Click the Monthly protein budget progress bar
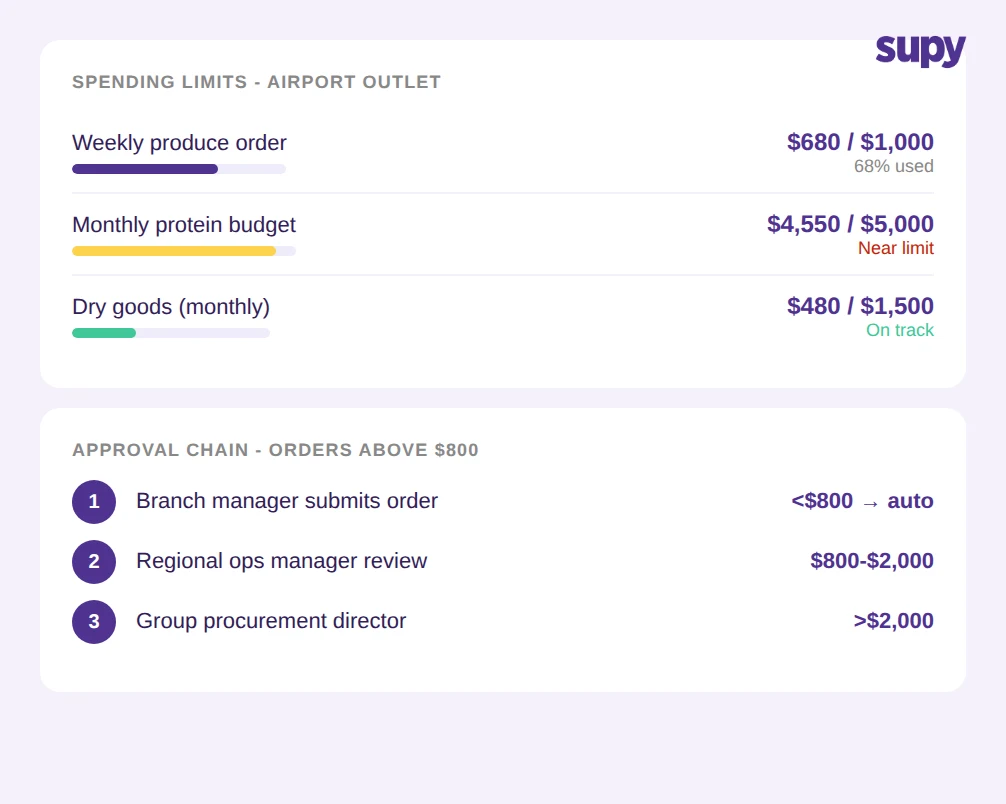This screenshot has height=804, width=1006. click(x=184, y=252)
